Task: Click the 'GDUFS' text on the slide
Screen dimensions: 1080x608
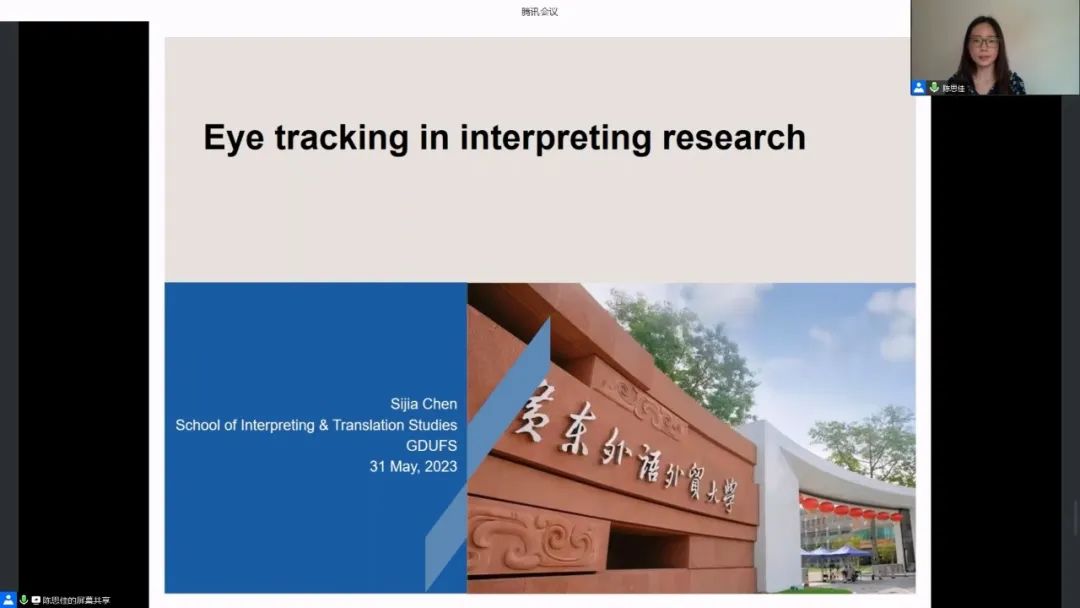Action: pos(432,446)
